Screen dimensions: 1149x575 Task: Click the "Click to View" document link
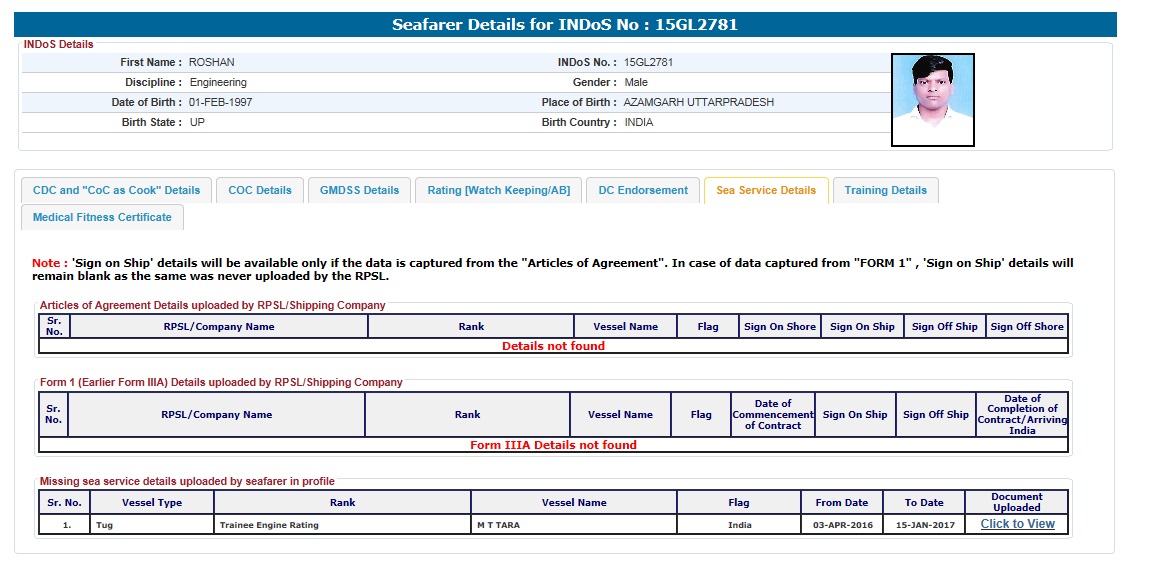click(x=1017, y=524)
